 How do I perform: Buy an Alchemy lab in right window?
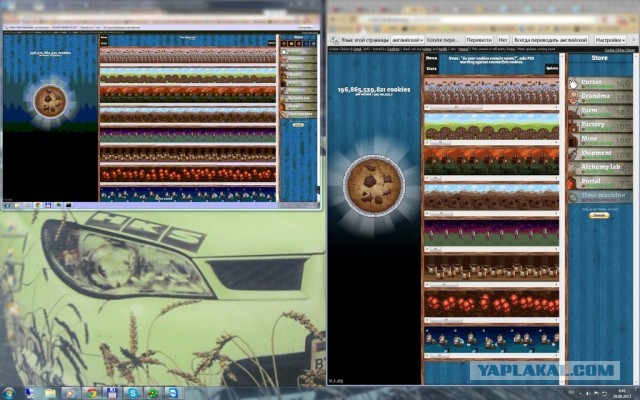click(x=600, y=168)
